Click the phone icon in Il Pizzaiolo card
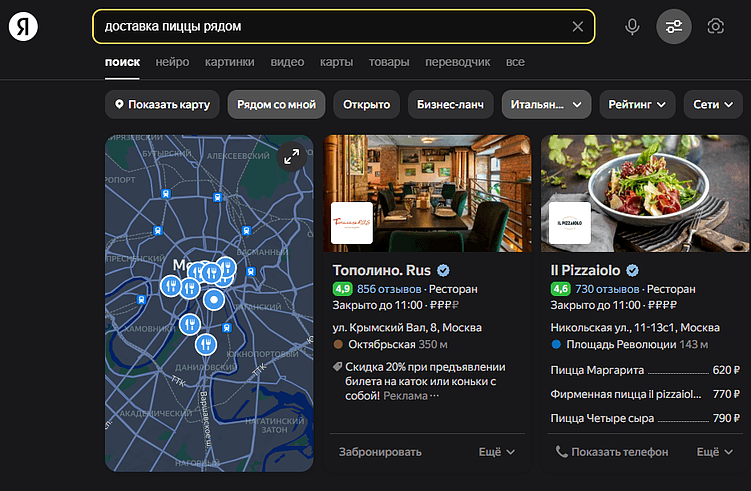This screenshot has height=491, width=751. point(561,452)
